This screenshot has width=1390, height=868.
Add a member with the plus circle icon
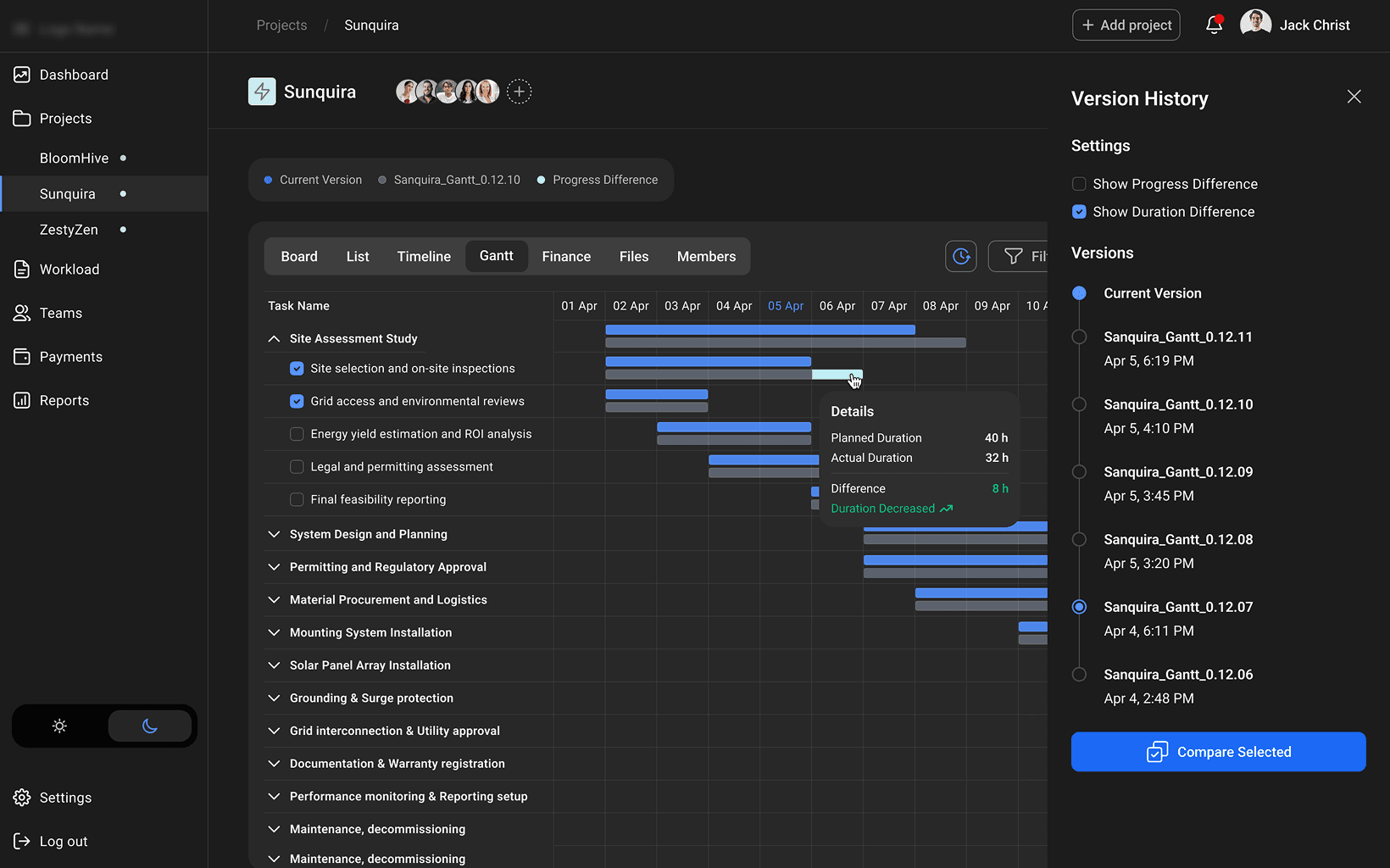520,92
